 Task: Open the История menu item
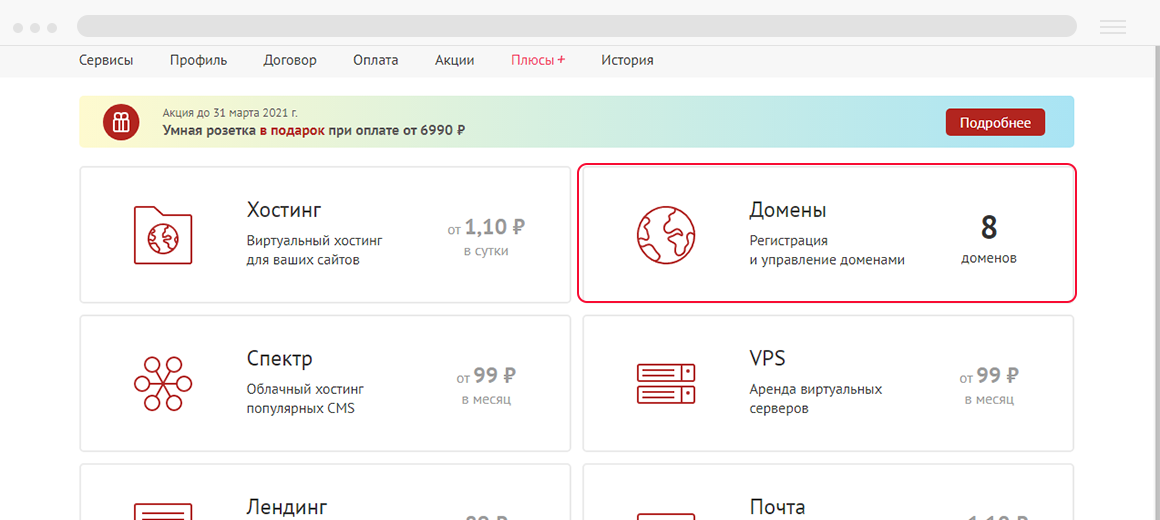coord(627,61)
